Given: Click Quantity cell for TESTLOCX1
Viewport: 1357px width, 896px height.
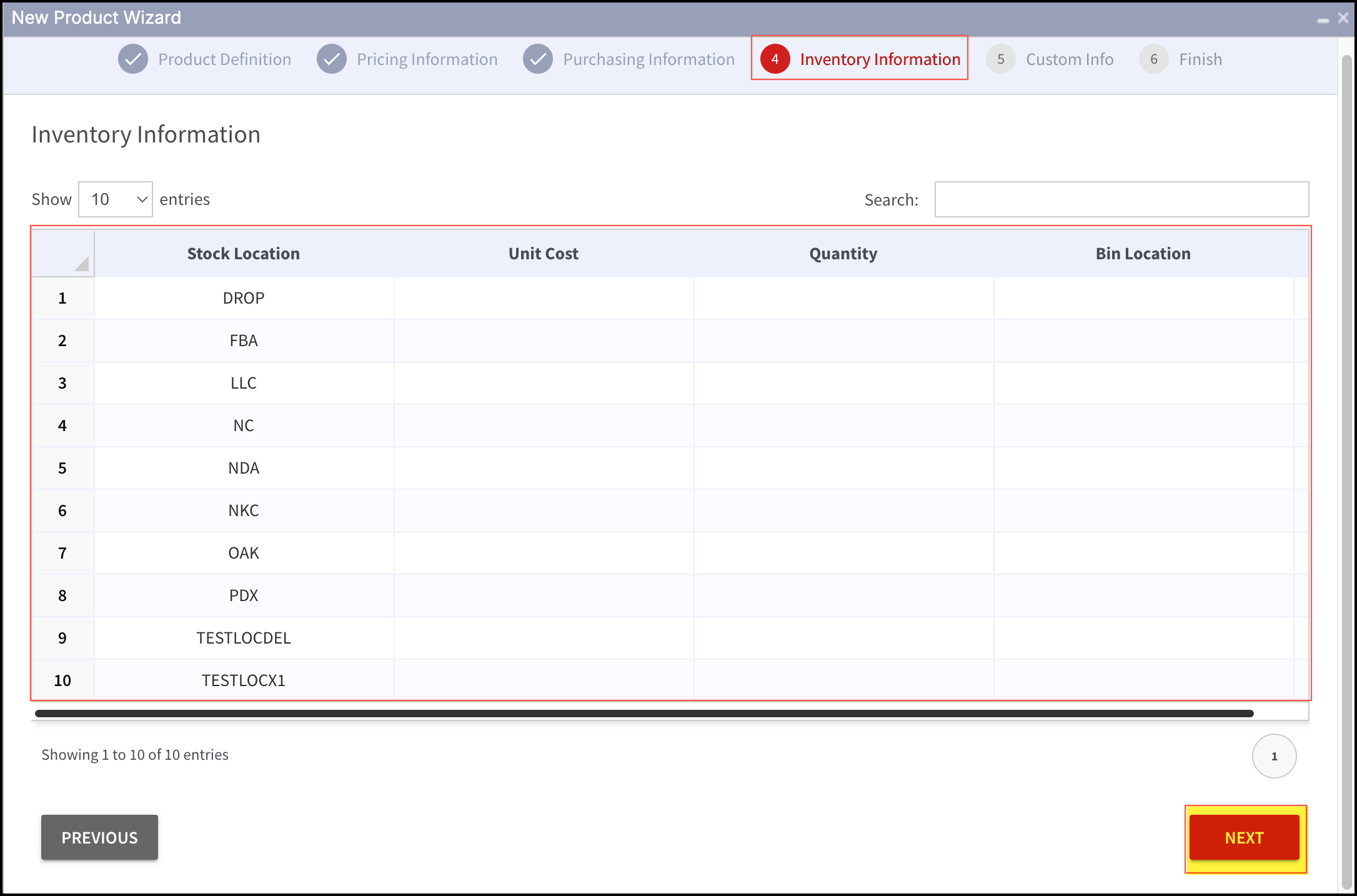Looking at the screenshot, I should click(843, 680).
